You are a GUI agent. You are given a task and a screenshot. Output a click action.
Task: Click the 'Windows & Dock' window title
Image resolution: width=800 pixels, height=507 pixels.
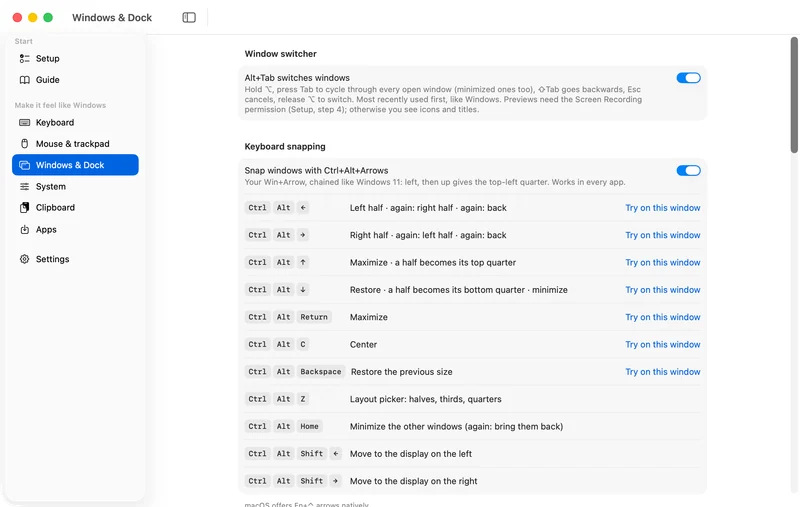click(x=112, y=18)
